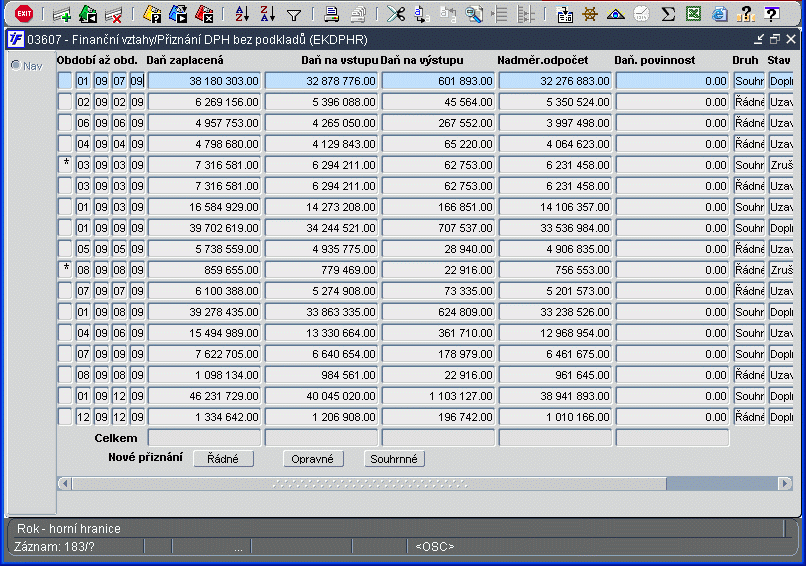The image size is (806, 566).
Task: Click the red cancel query icon
Action: [x=204, y=14]
